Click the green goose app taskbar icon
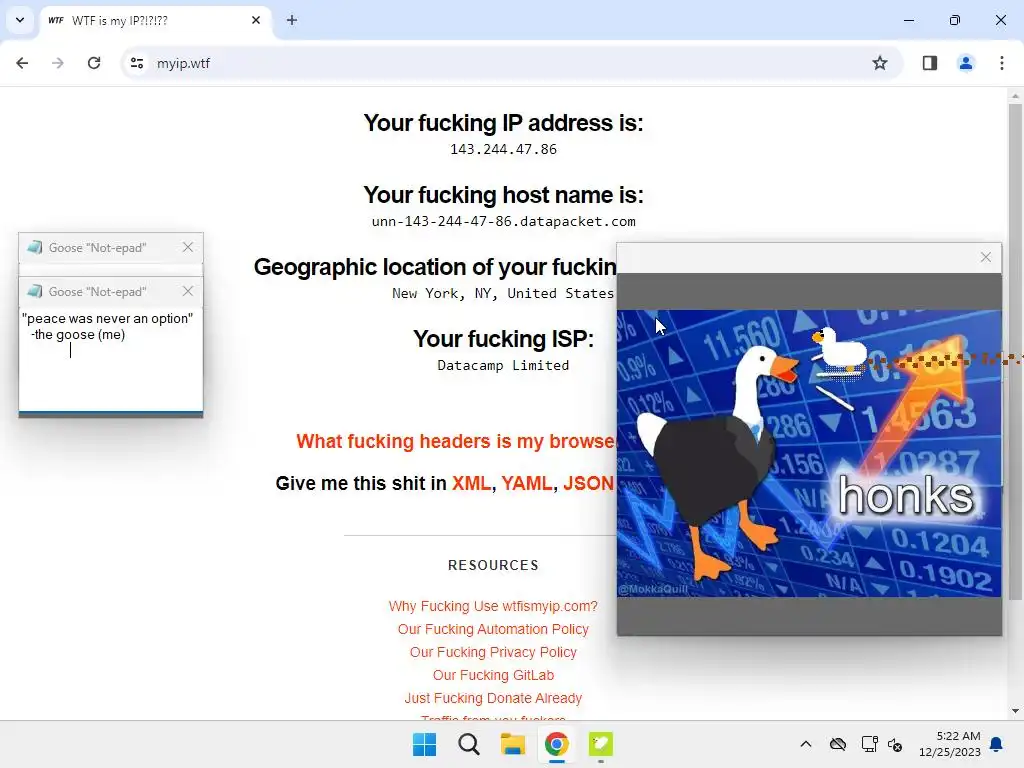 [601, 744]
